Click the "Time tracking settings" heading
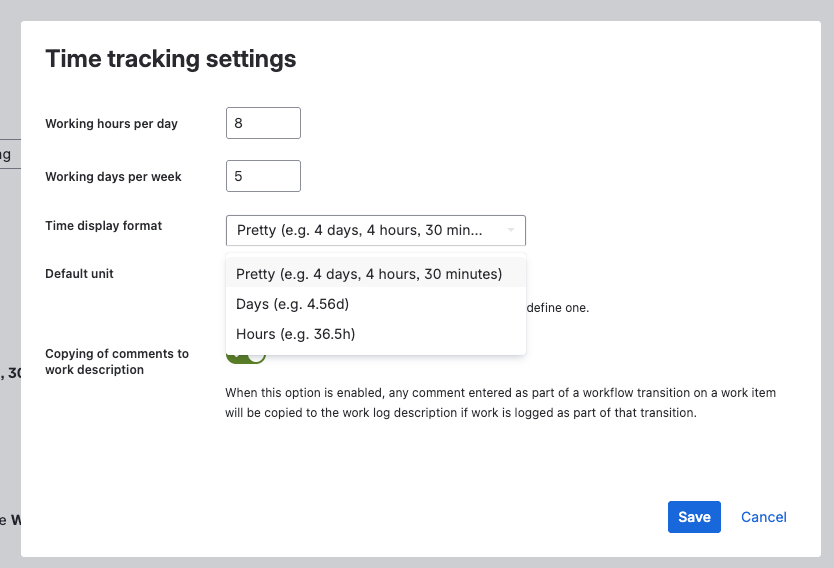 click(x=171, y=59)
